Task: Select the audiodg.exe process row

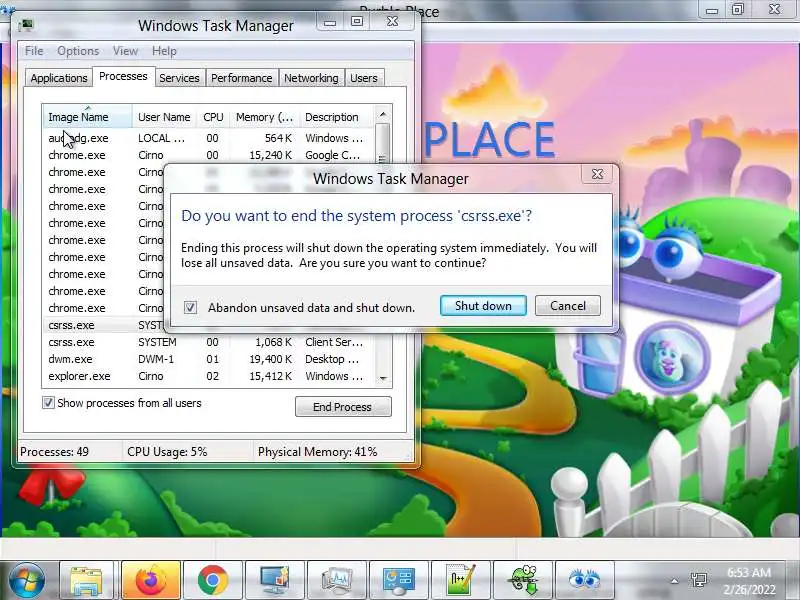Action: click(x=209, y=138)
